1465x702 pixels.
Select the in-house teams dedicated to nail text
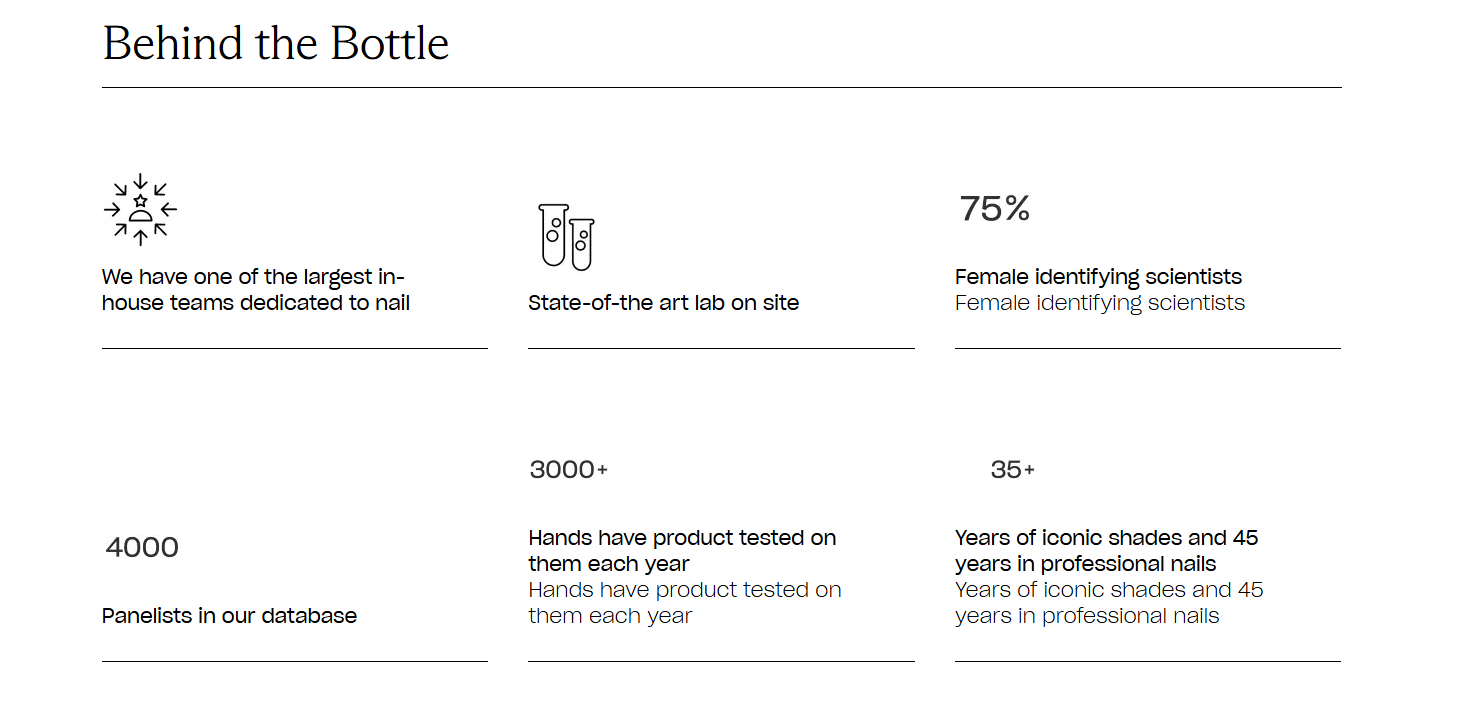(255, 290)
